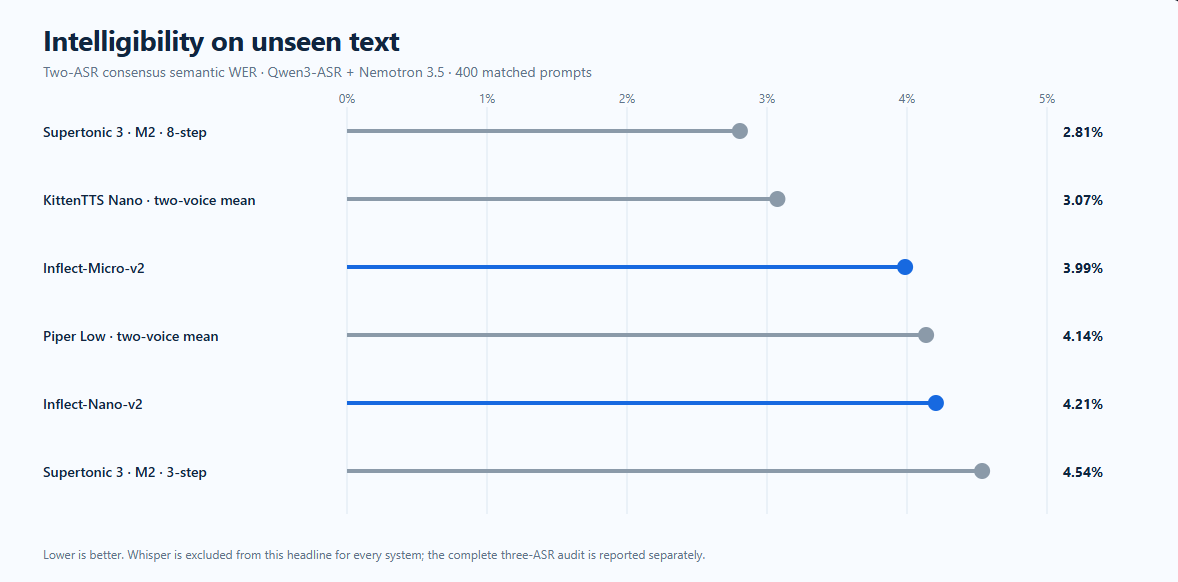Click the 2.81% value label
Image resolution: width=1178 pixels, height=582 pixels.
click(x=1083, y=132)
